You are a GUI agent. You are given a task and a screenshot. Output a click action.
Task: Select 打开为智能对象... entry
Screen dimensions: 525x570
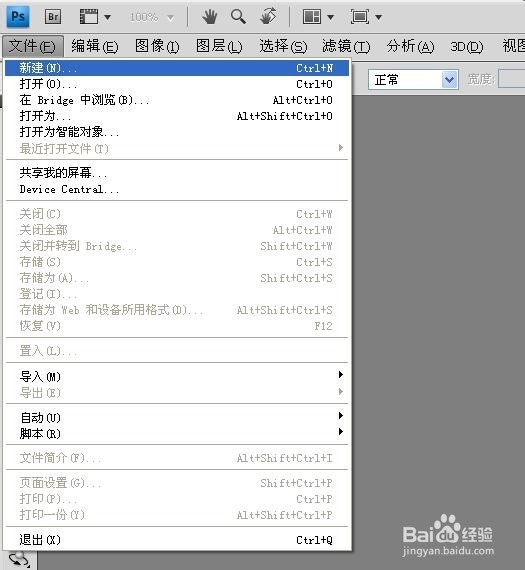pyautogui.click(x=177, y=132)
